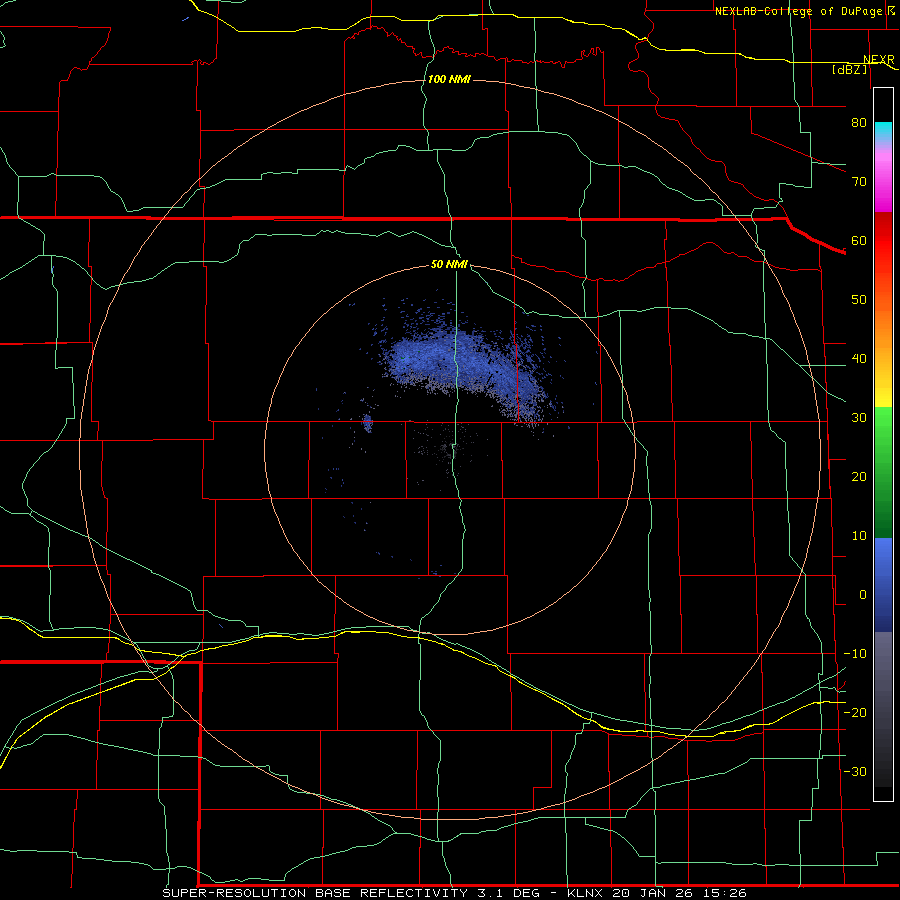Click the 10 value on the dBZ scale

[859, 536]
